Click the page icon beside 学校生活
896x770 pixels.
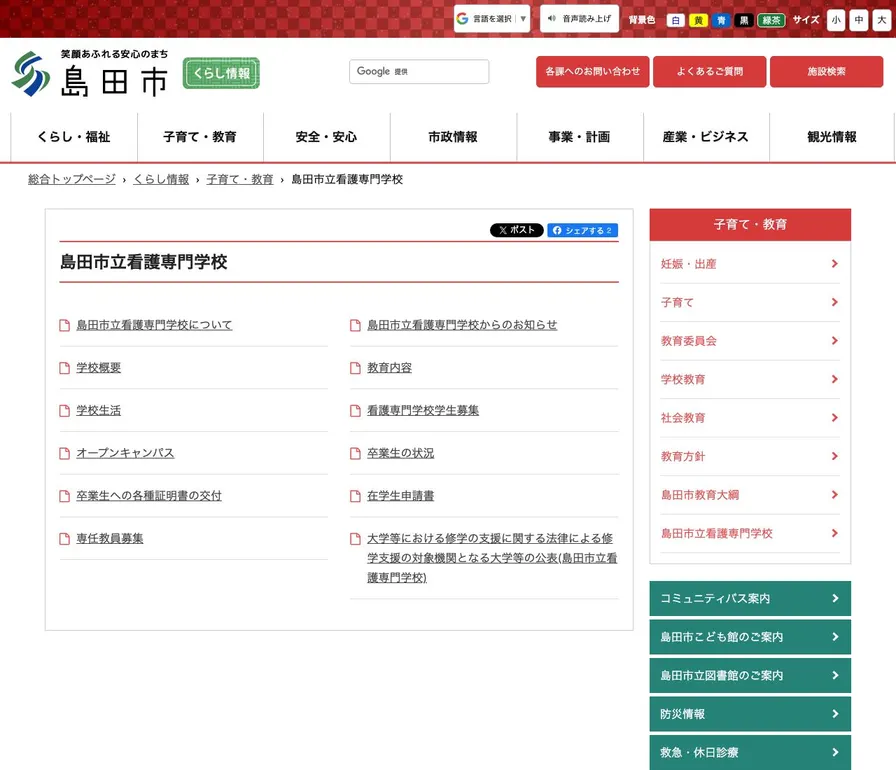click(65, 411)
